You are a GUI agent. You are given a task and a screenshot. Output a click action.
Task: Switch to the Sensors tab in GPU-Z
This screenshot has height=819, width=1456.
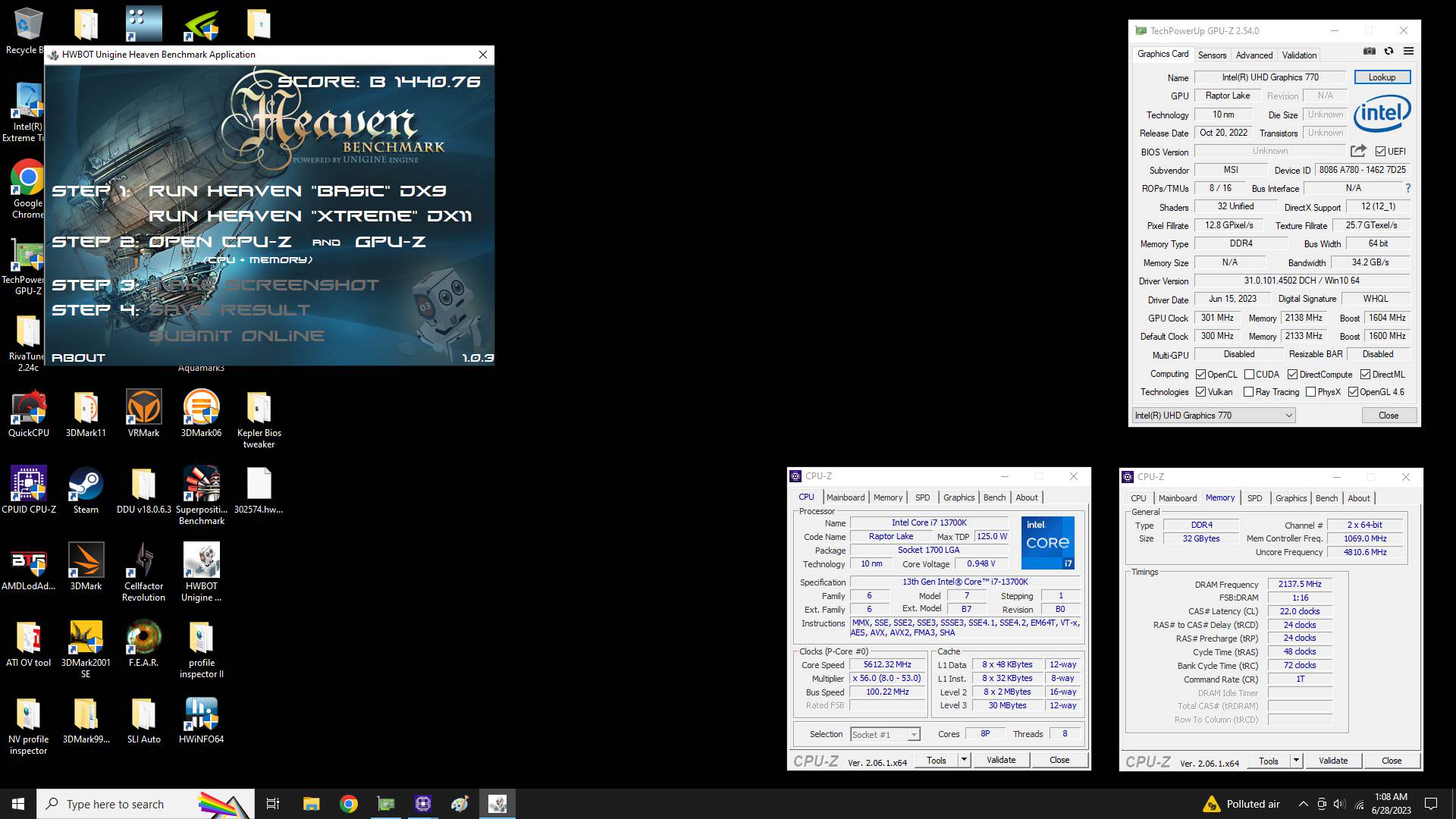click(x=1212, y=55)
